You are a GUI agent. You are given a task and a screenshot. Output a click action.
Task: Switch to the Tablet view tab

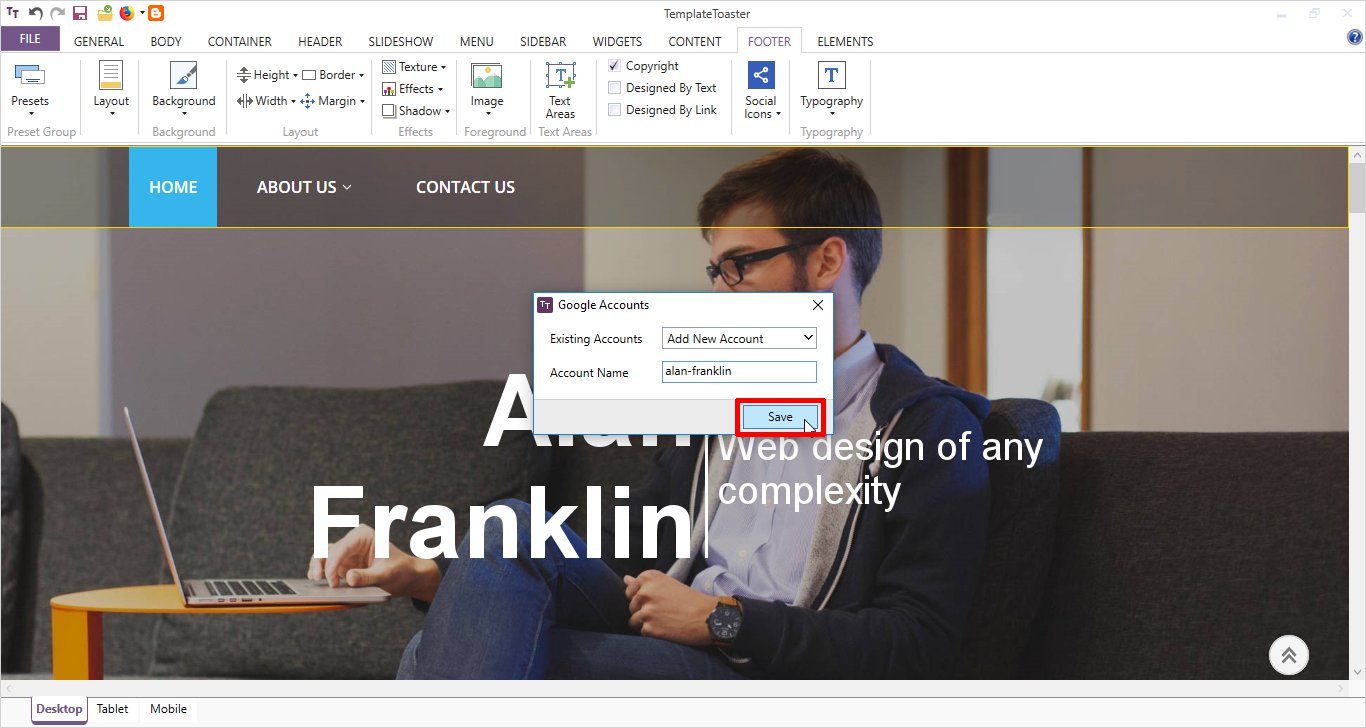tap(113, 709)
